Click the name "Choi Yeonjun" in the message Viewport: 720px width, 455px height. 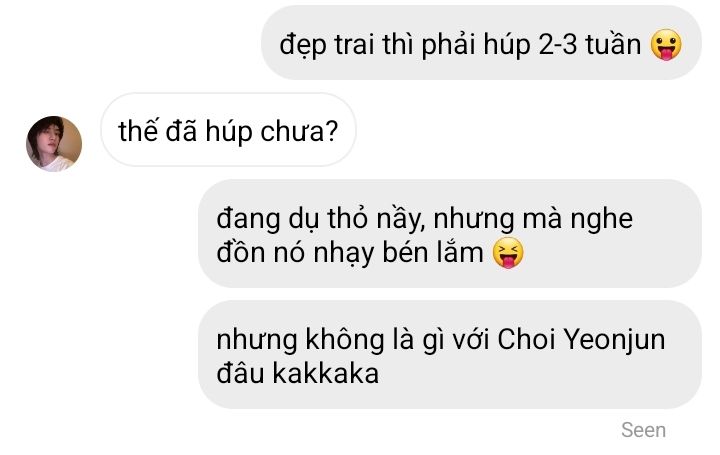pyautogui.click(x=581, y=340)
